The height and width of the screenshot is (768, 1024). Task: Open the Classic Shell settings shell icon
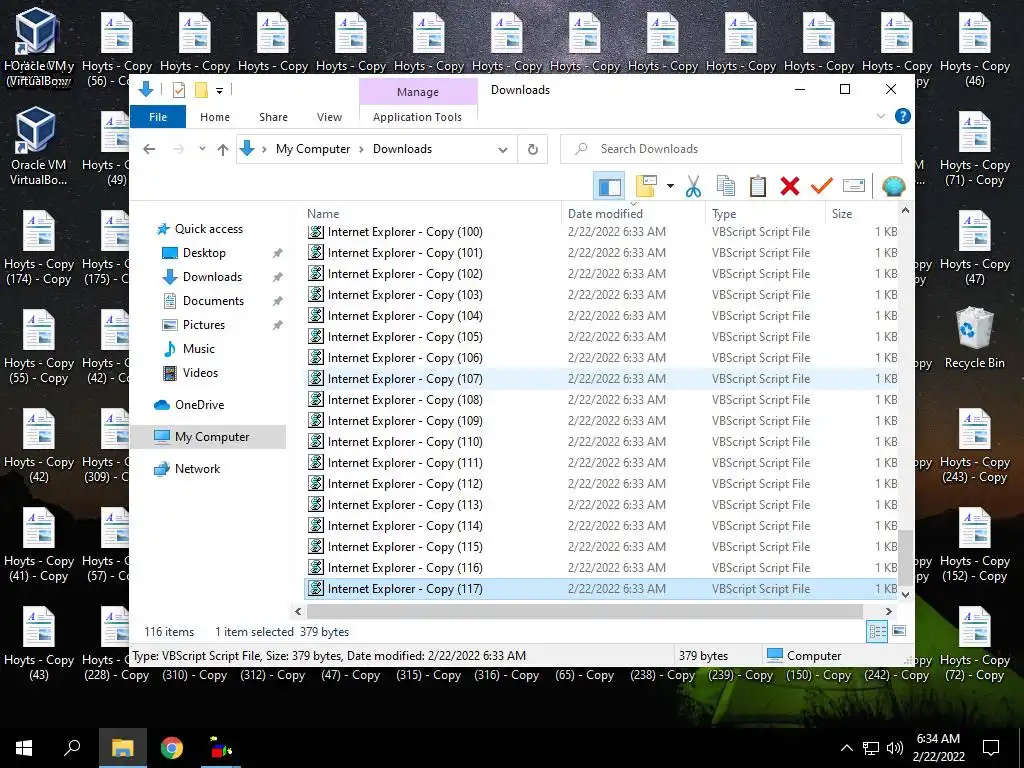coord(893,186)
